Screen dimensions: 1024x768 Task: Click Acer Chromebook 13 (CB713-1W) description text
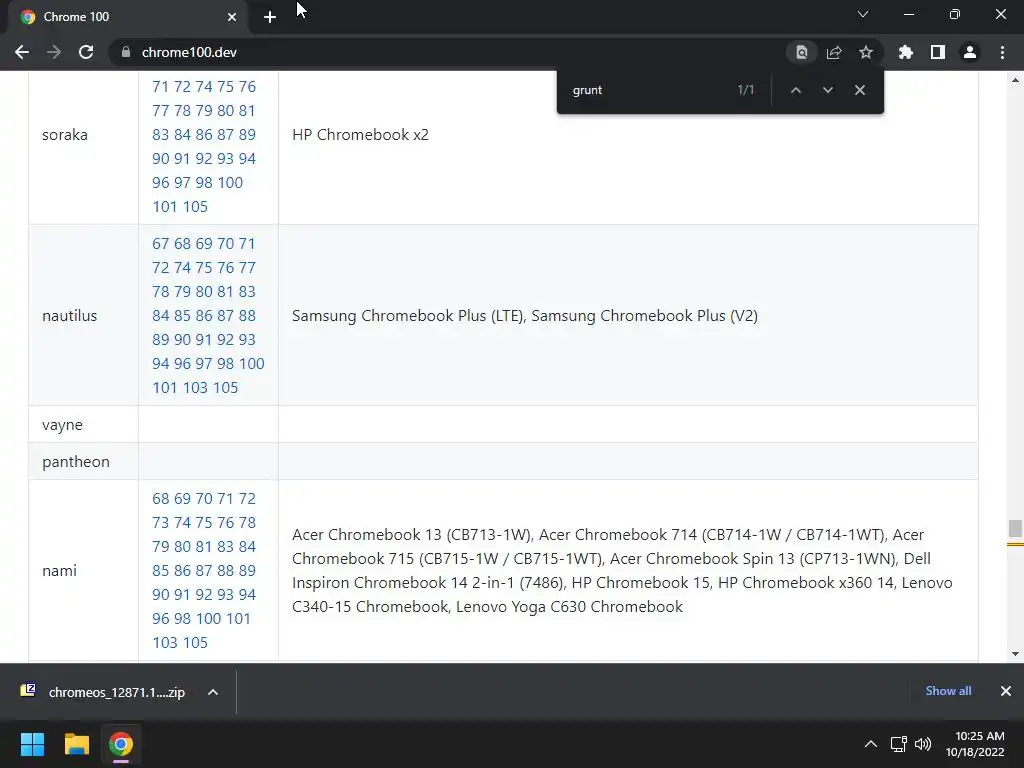[x=412, y=534]
